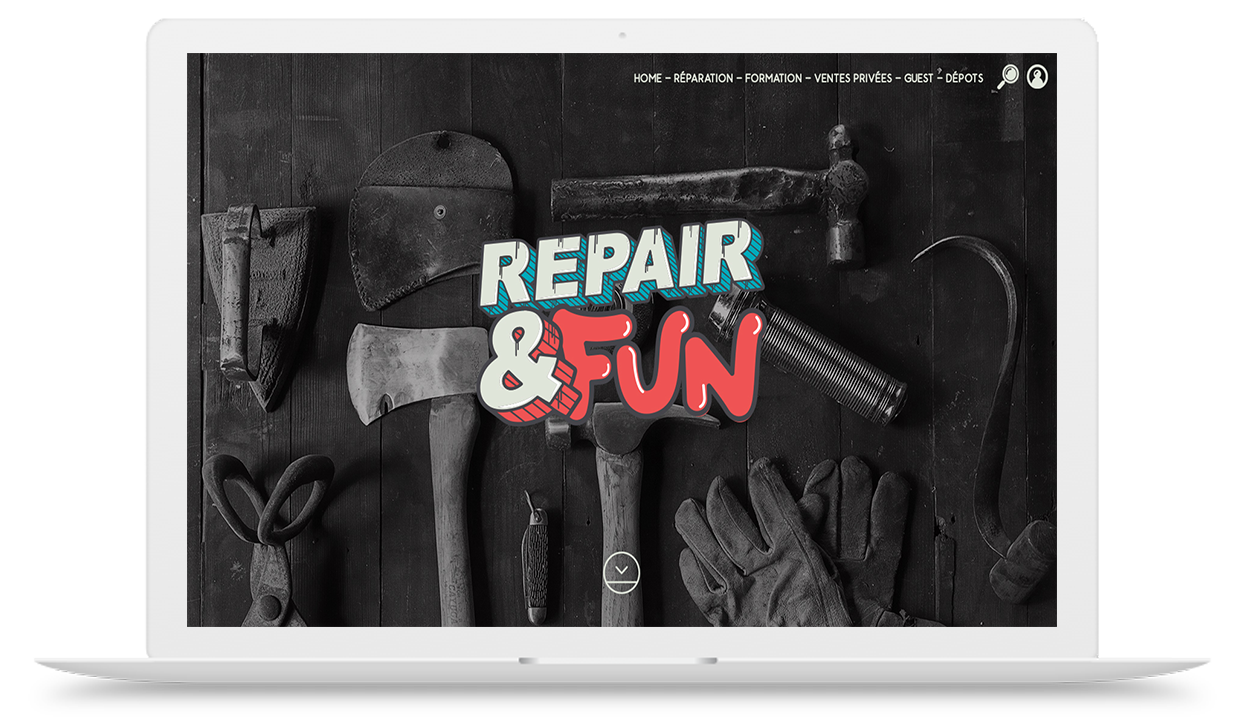Open the RÉPARATION menu item
Image resolution: width=1245 pixels, height=717 pixels.
tap(703, 78)
